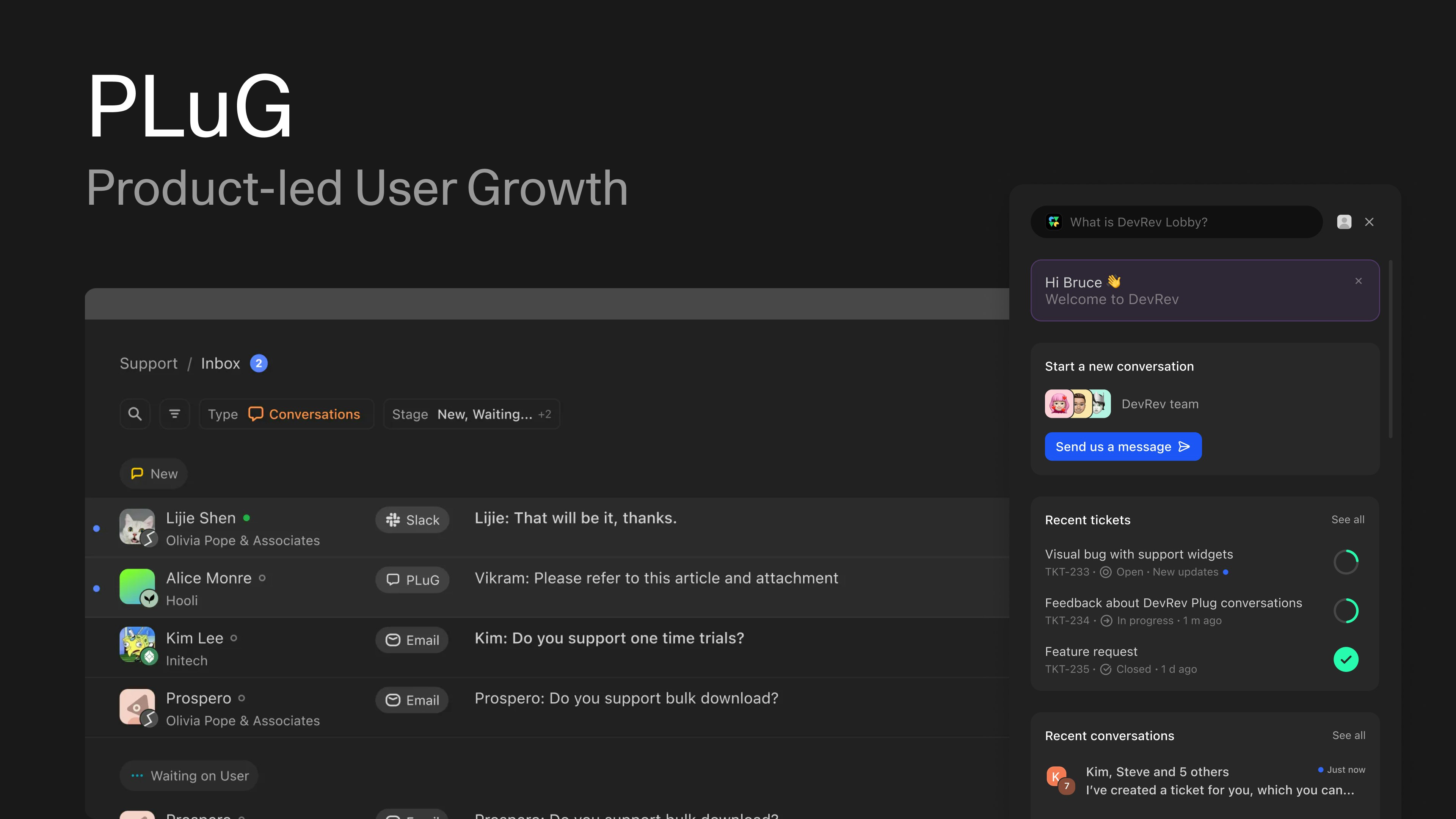The height and width of the screenshot is (819, 1456).
Task: Click the K avatar in Recent conversations
Action: (1056, 777)
